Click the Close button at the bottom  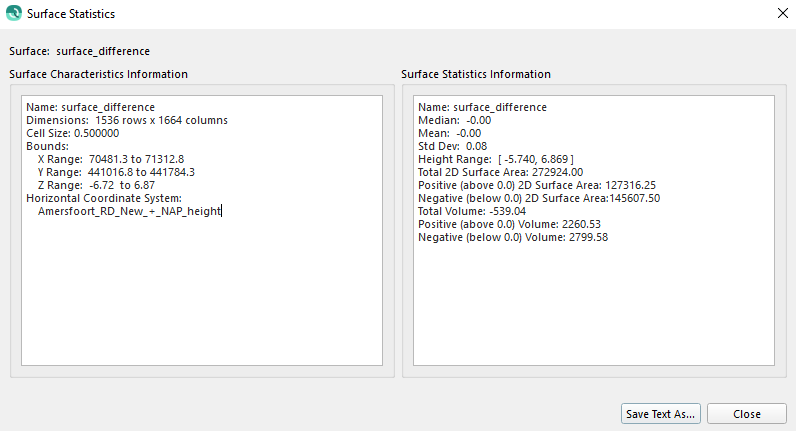tap(746, 414)
